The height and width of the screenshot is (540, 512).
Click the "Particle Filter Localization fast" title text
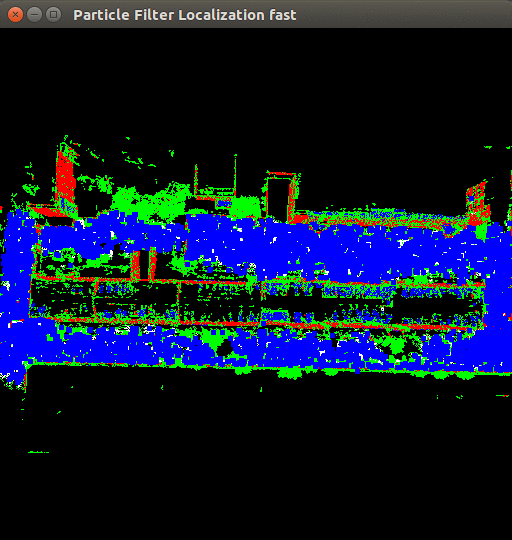pos(185,15)
